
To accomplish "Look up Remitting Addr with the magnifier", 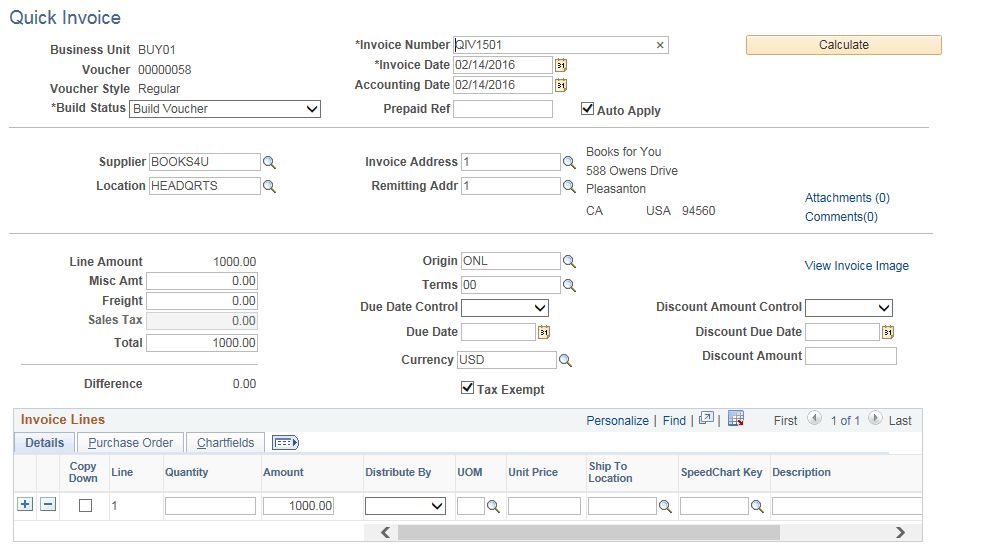I will pos(569,186).
